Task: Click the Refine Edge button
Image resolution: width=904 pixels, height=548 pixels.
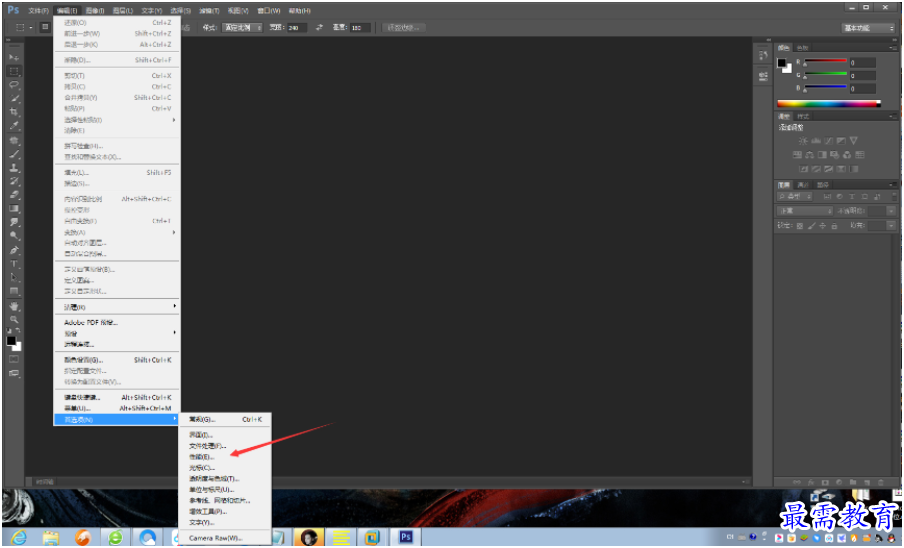Action: [404, 28]
